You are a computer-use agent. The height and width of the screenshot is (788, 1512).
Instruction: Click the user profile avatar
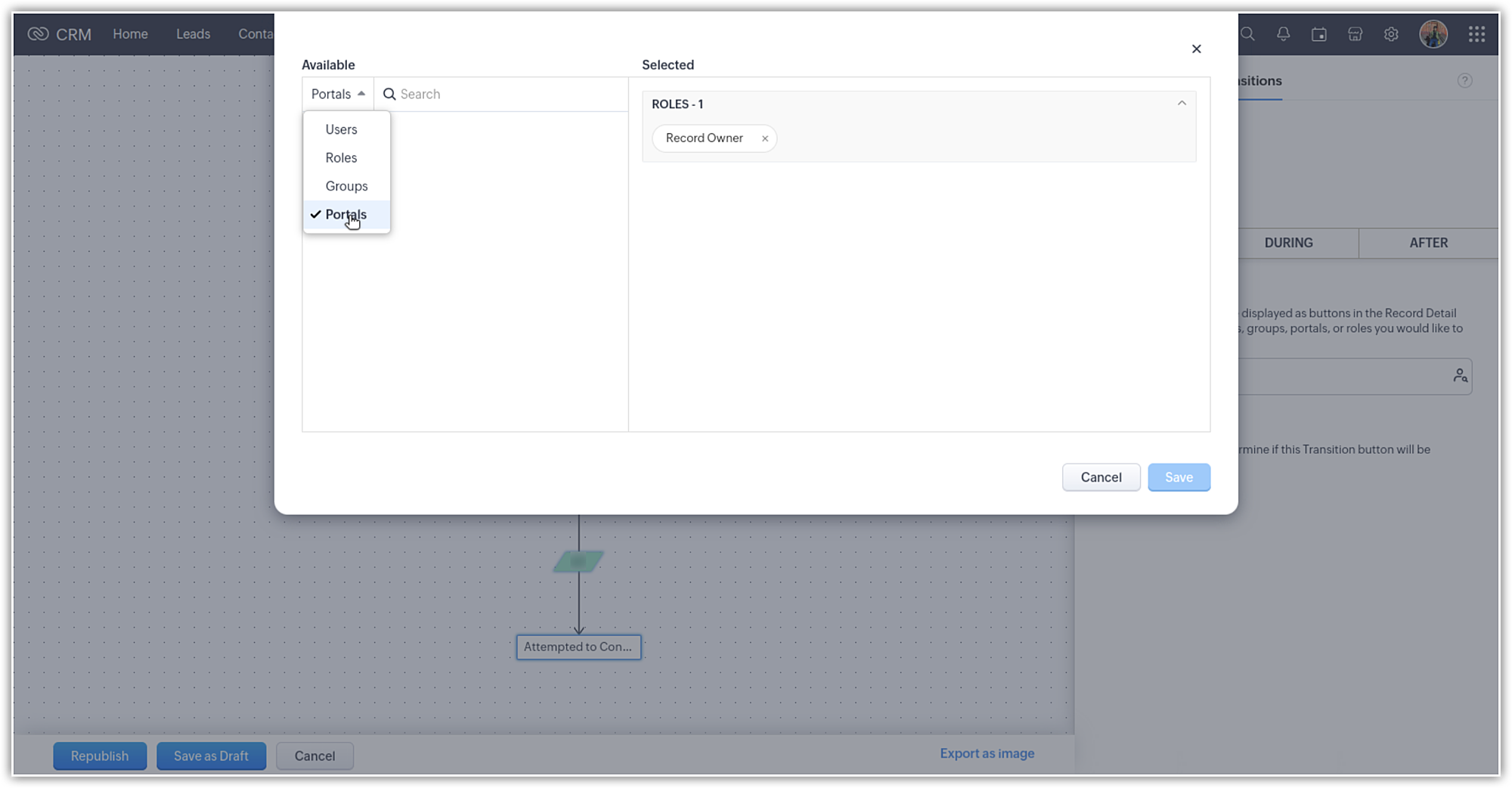pyautogui.click(x=1433, y=34)
